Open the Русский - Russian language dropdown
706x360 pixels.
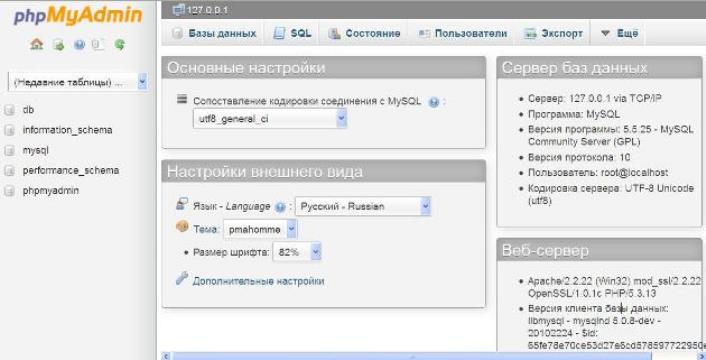click(363, 207)
